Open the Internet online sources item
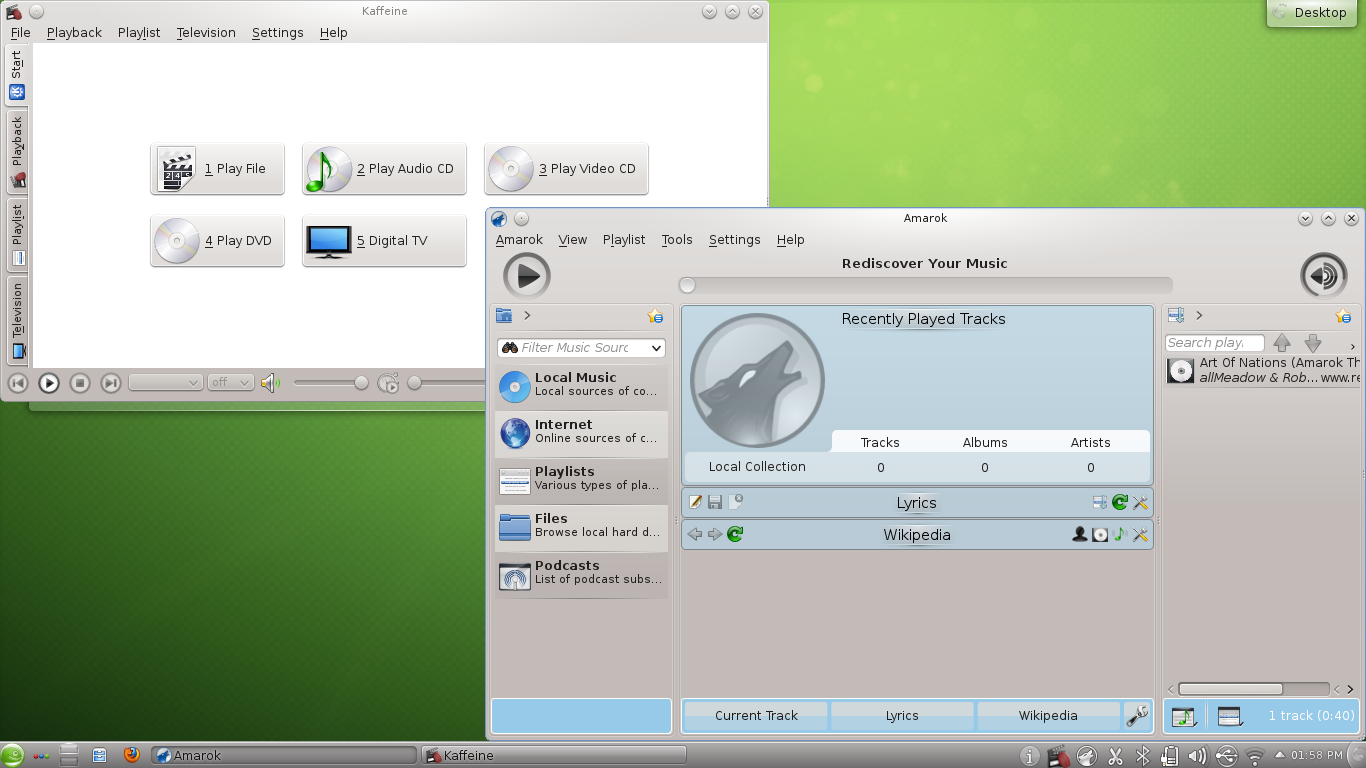This screenshot has width=1366, height=768. (x=581, y=432)
